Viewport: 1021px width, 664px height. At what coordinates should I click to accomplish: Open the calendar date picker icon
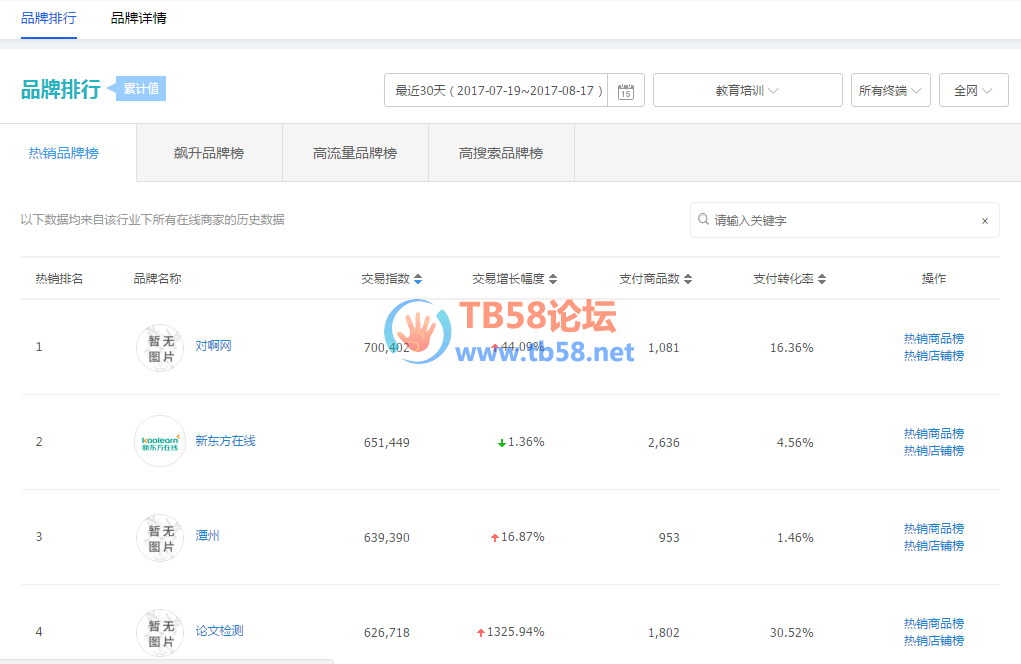(626, 91)
